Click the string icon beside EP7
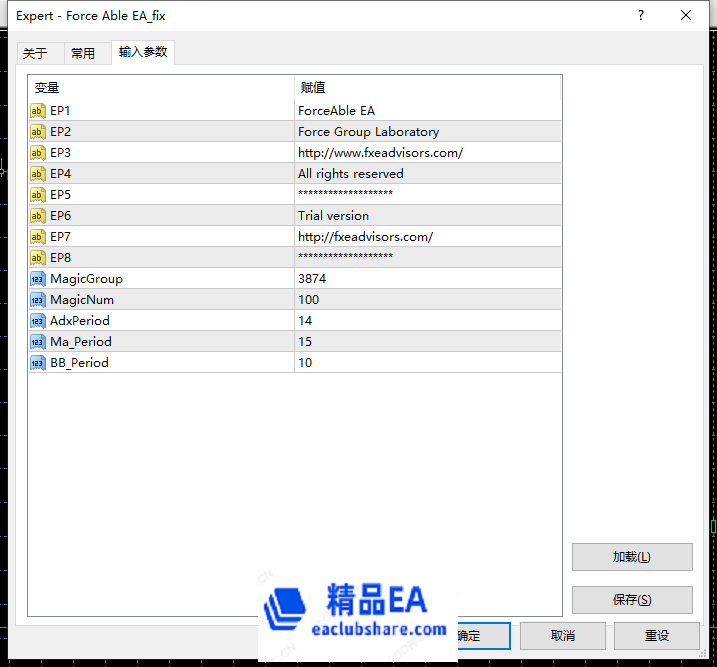Viewport: 717px width, 667px height. coord(38,237)
